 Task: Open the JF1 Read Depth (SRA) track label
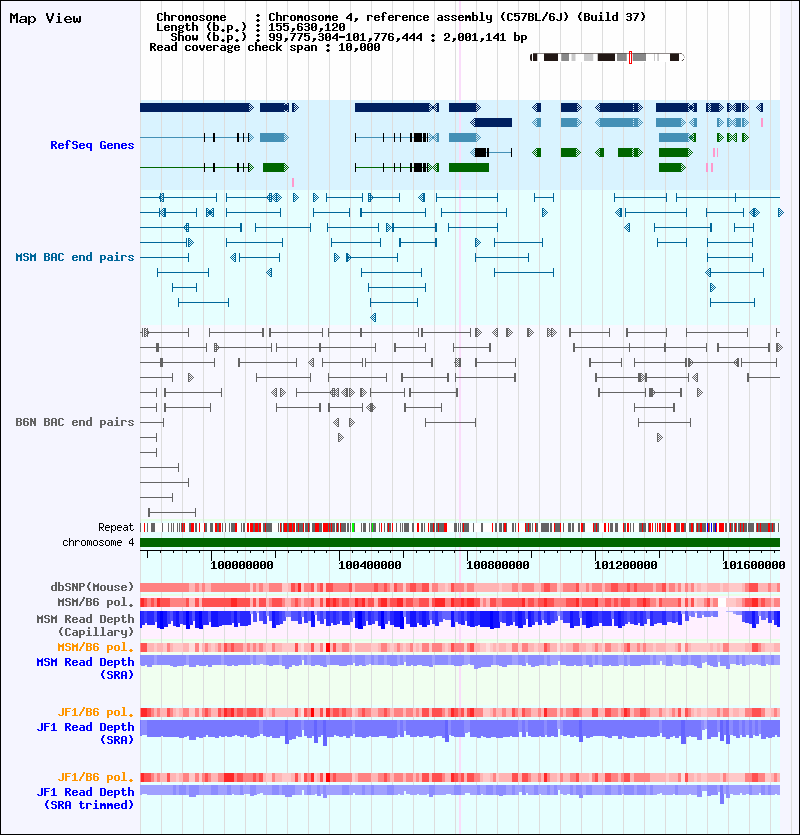85,733
